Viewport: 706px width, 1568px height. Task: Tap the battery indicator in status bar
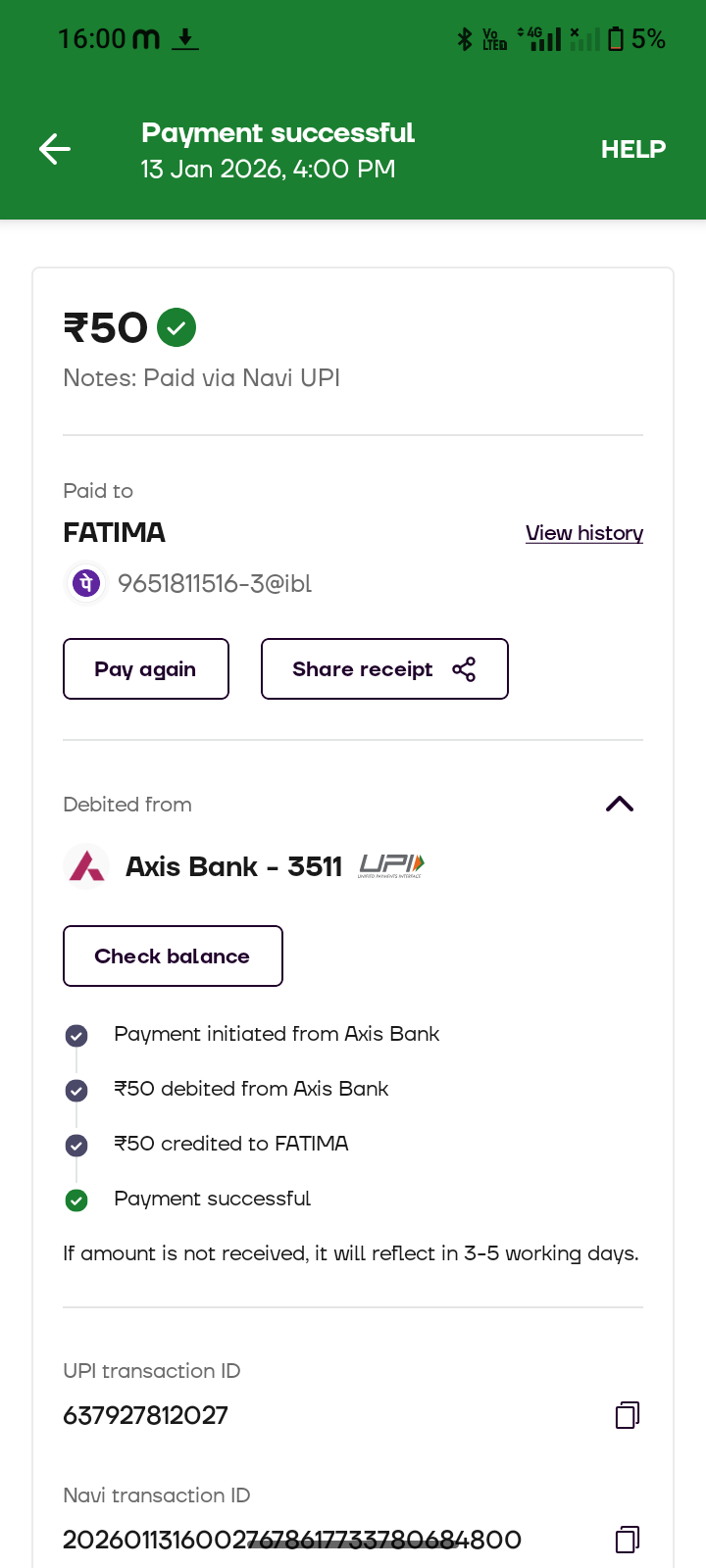(x=616, y=39)
